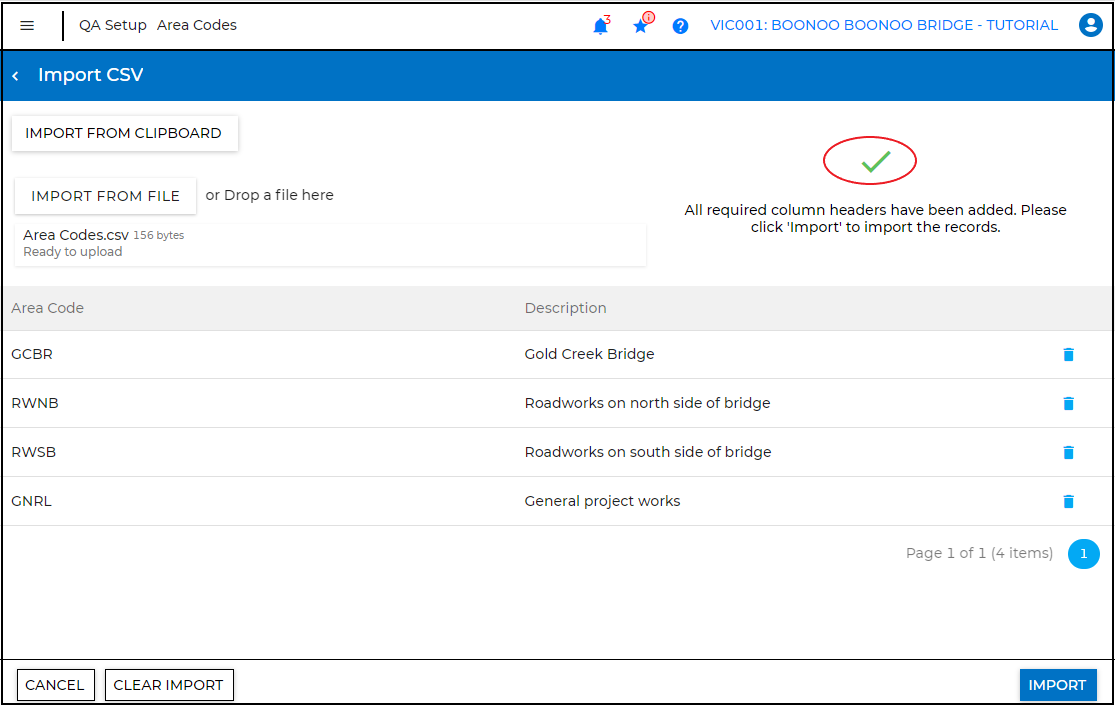Open the help question mark icon
The width and height of the screenshot is (1115, 705).
680,26
